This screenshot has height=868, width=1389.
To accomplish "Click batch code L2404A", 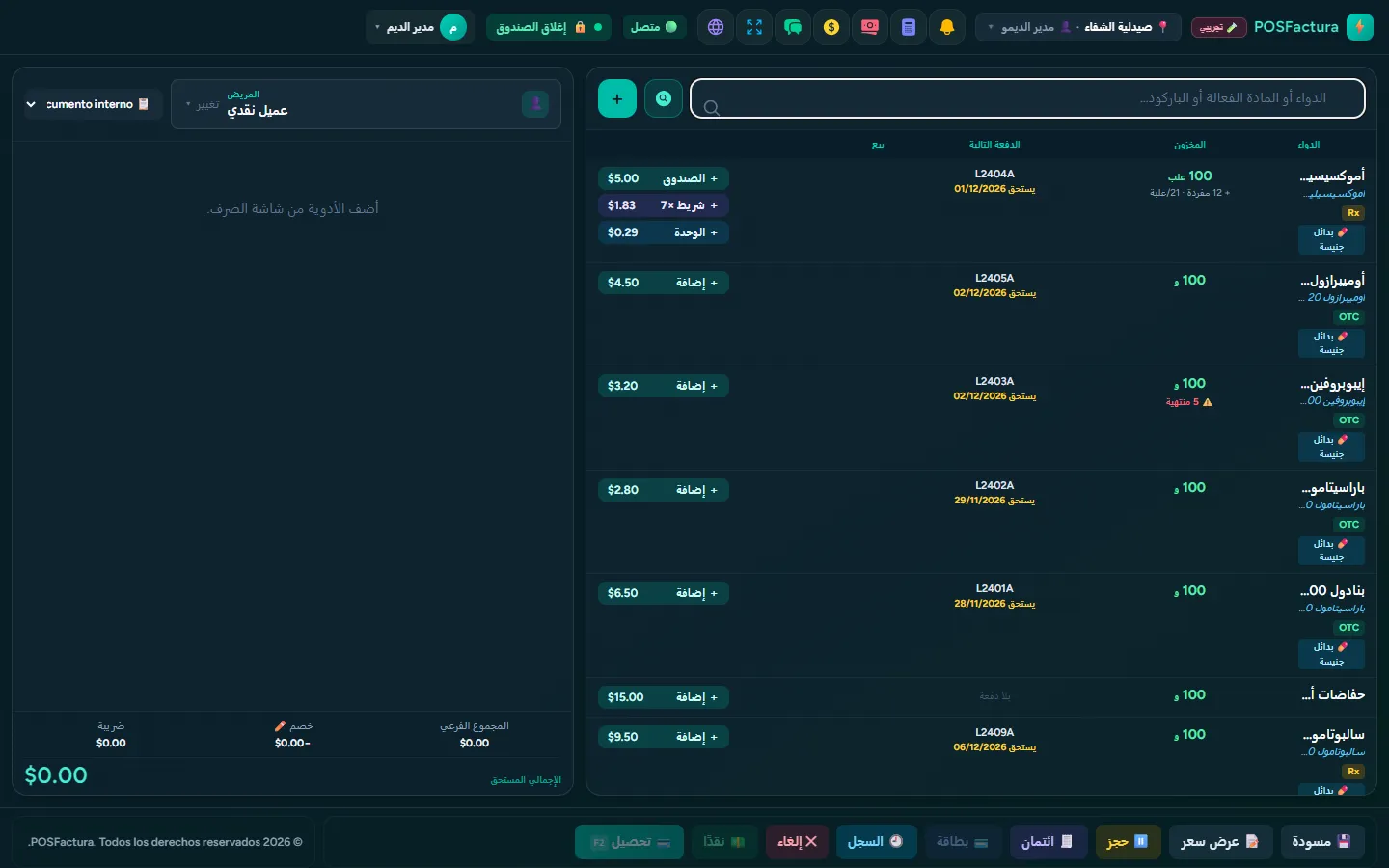I will point(994,175).
